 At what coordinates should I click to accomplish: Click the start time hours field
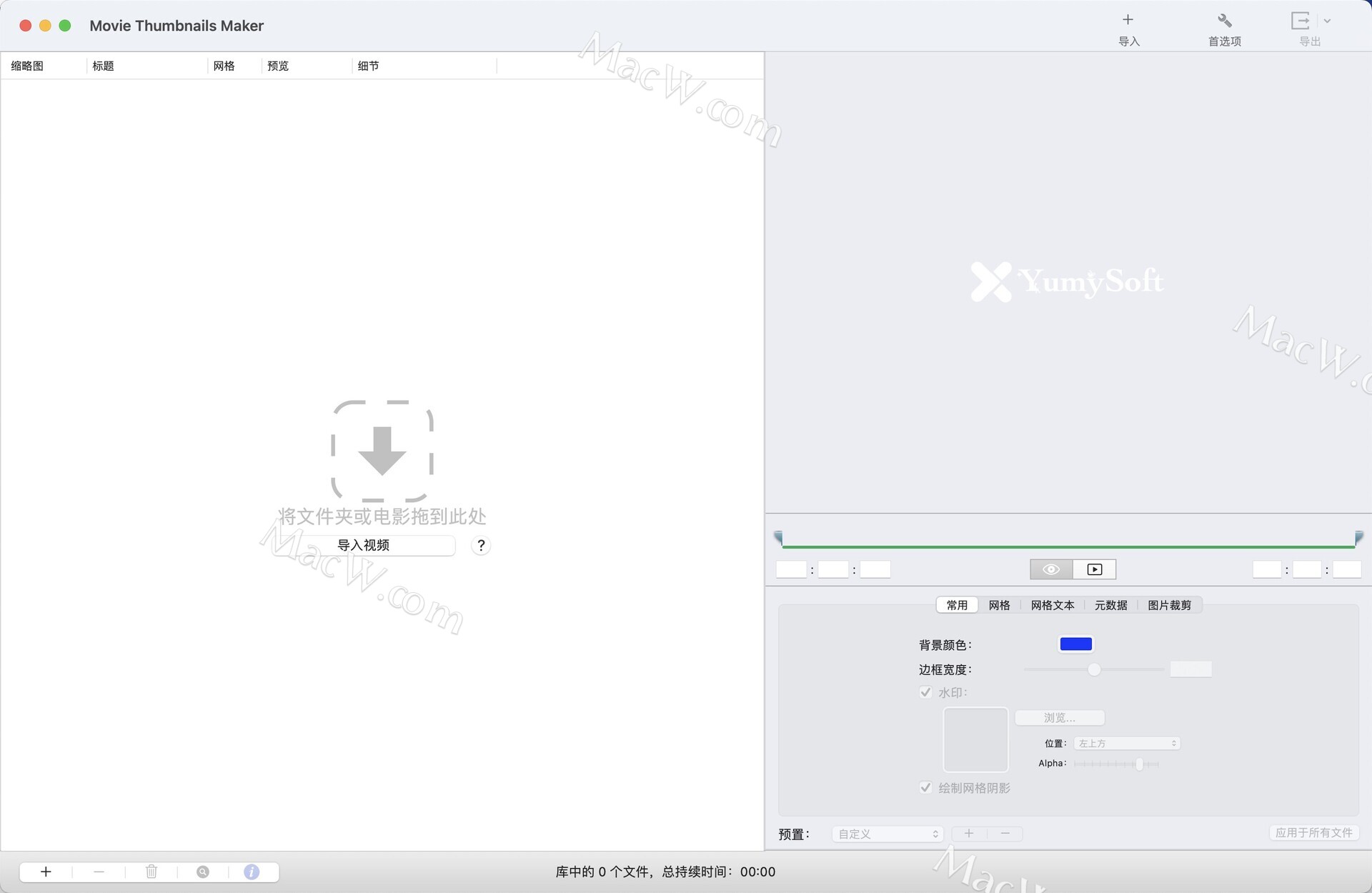tap(792, 569)
